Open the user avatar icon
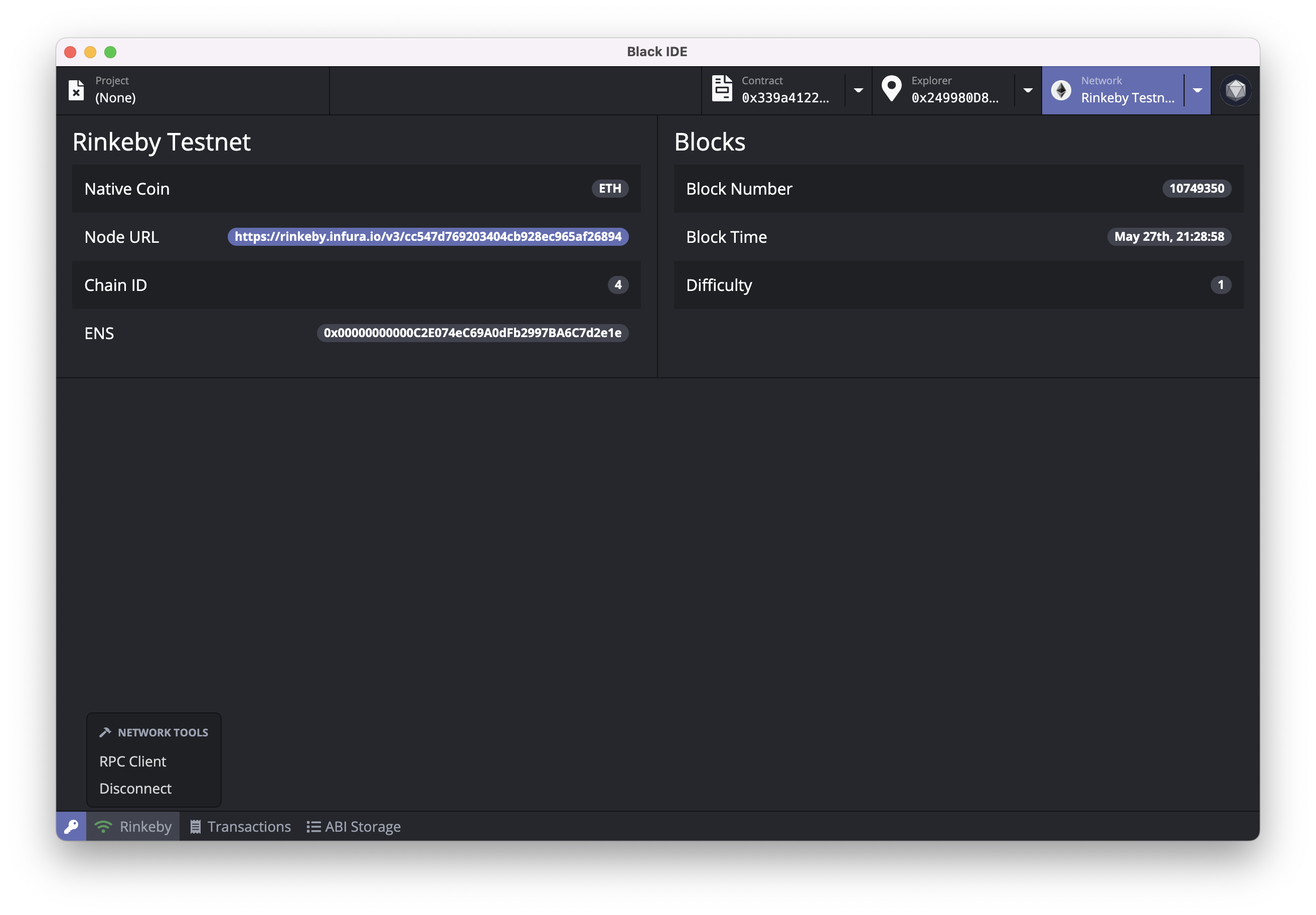The width and height of the screenshot is (1316, 915). (1235, 90)
